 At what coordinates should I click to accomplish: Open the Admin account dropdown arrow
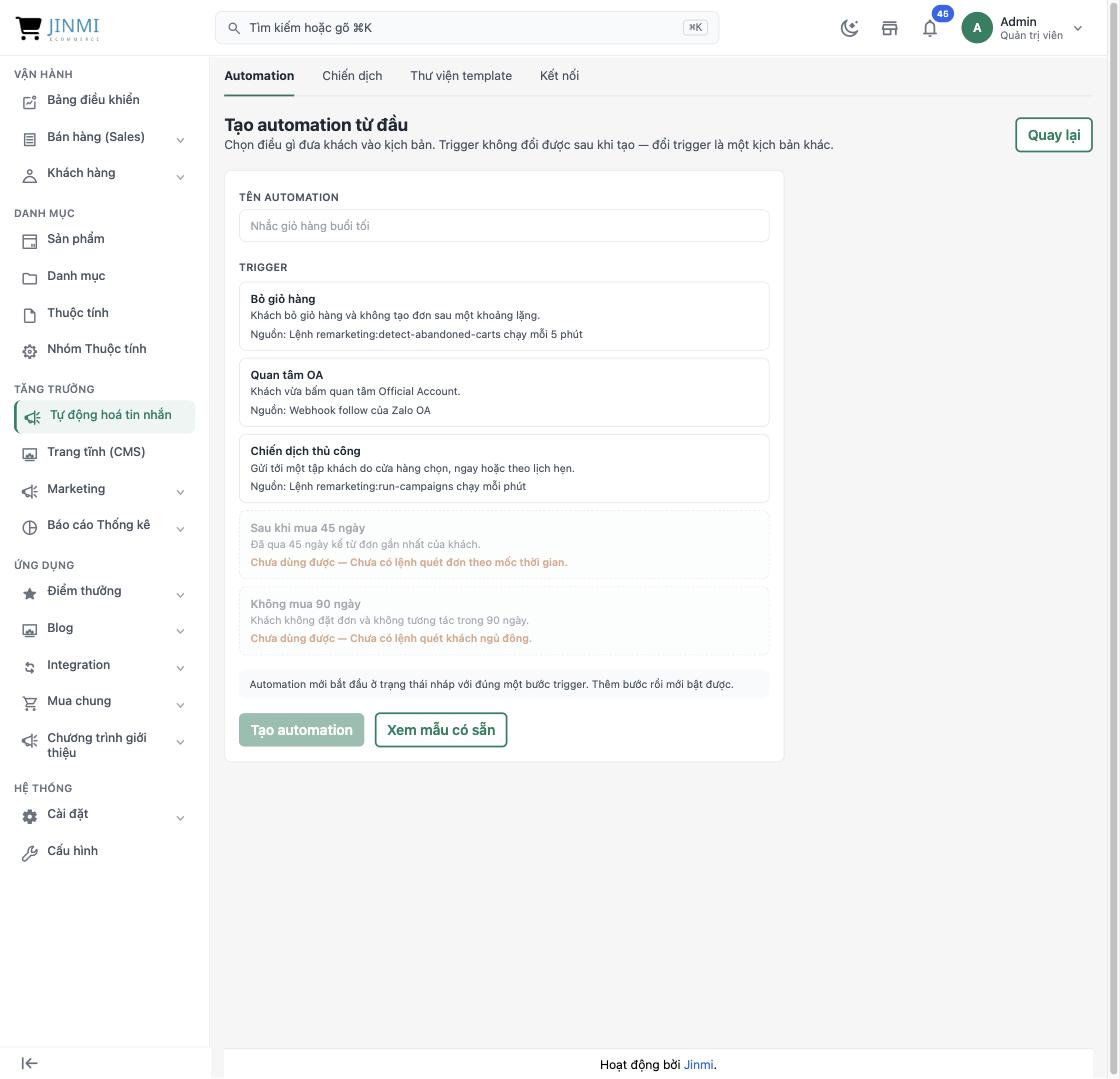pyautogui.click(x=1078, y=29)
